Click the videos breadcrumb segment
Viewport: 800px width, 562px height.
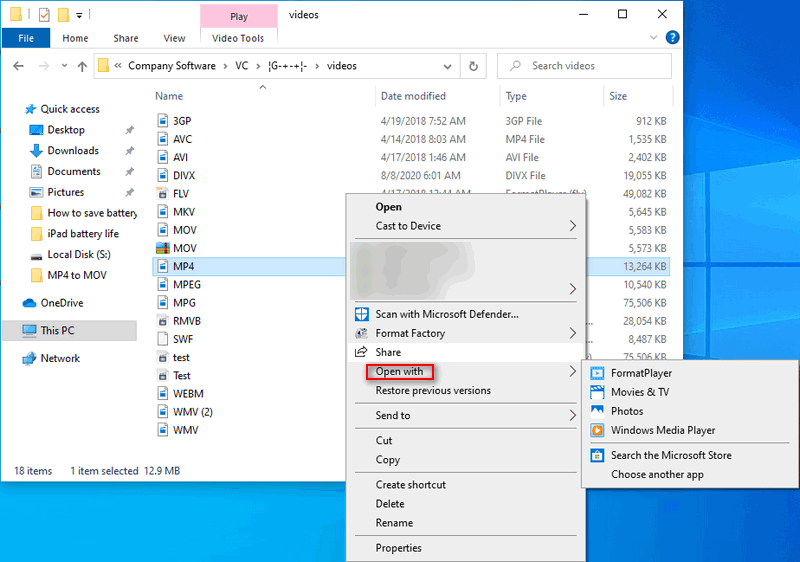(341, 66)
